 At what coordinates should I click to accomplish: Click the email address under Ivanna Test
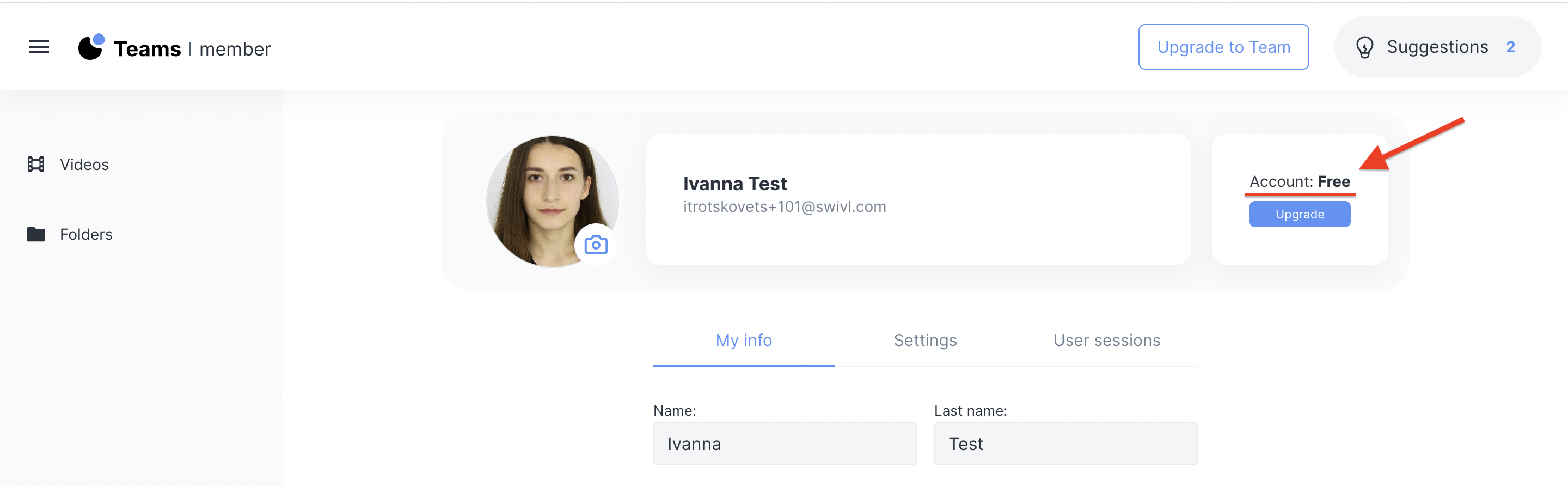pyautogui.click(x=784, y=207)
